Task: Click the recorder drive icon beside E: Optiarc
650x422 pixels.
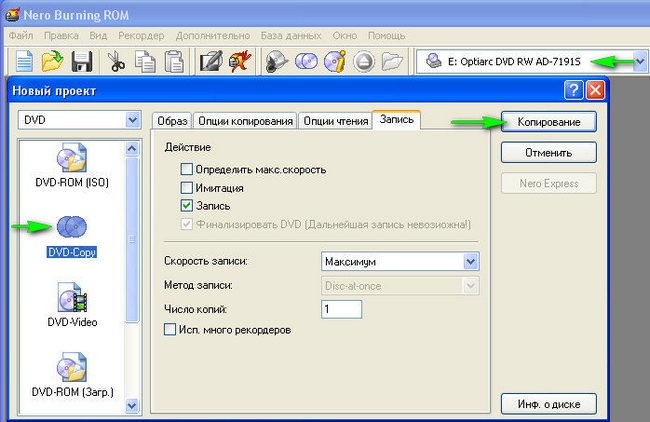Action: [x=434, y=61]
